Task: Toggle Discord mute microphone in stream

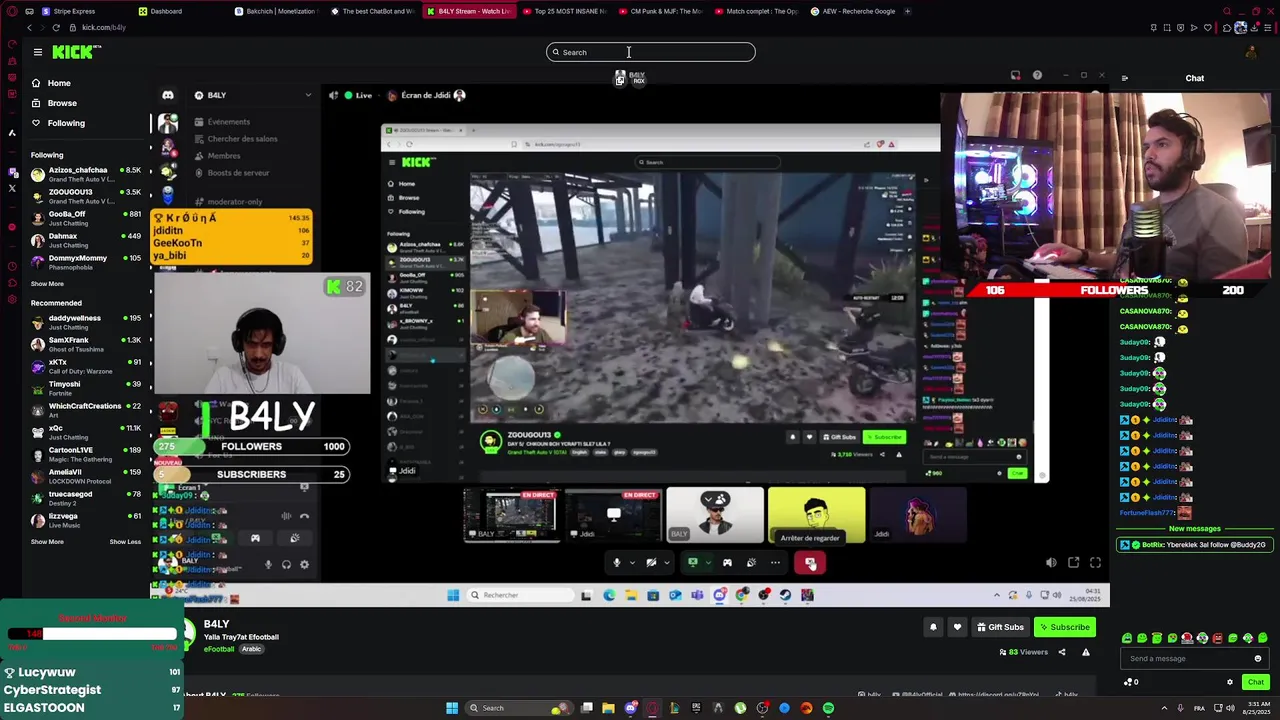Action: pos(616,562)
